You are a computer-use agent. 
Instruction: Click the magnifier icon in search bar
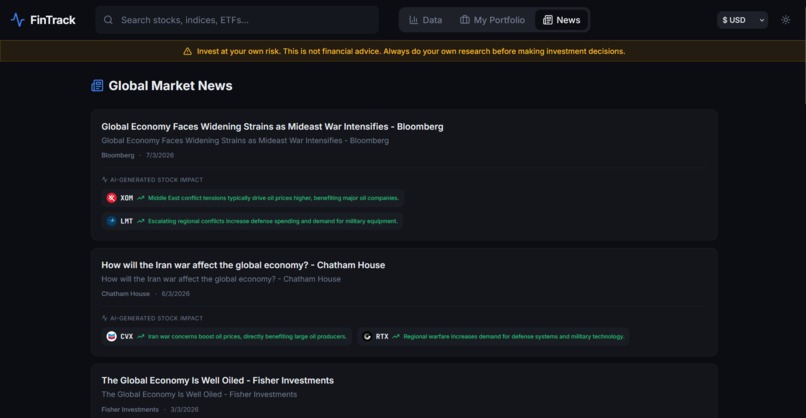108,20
